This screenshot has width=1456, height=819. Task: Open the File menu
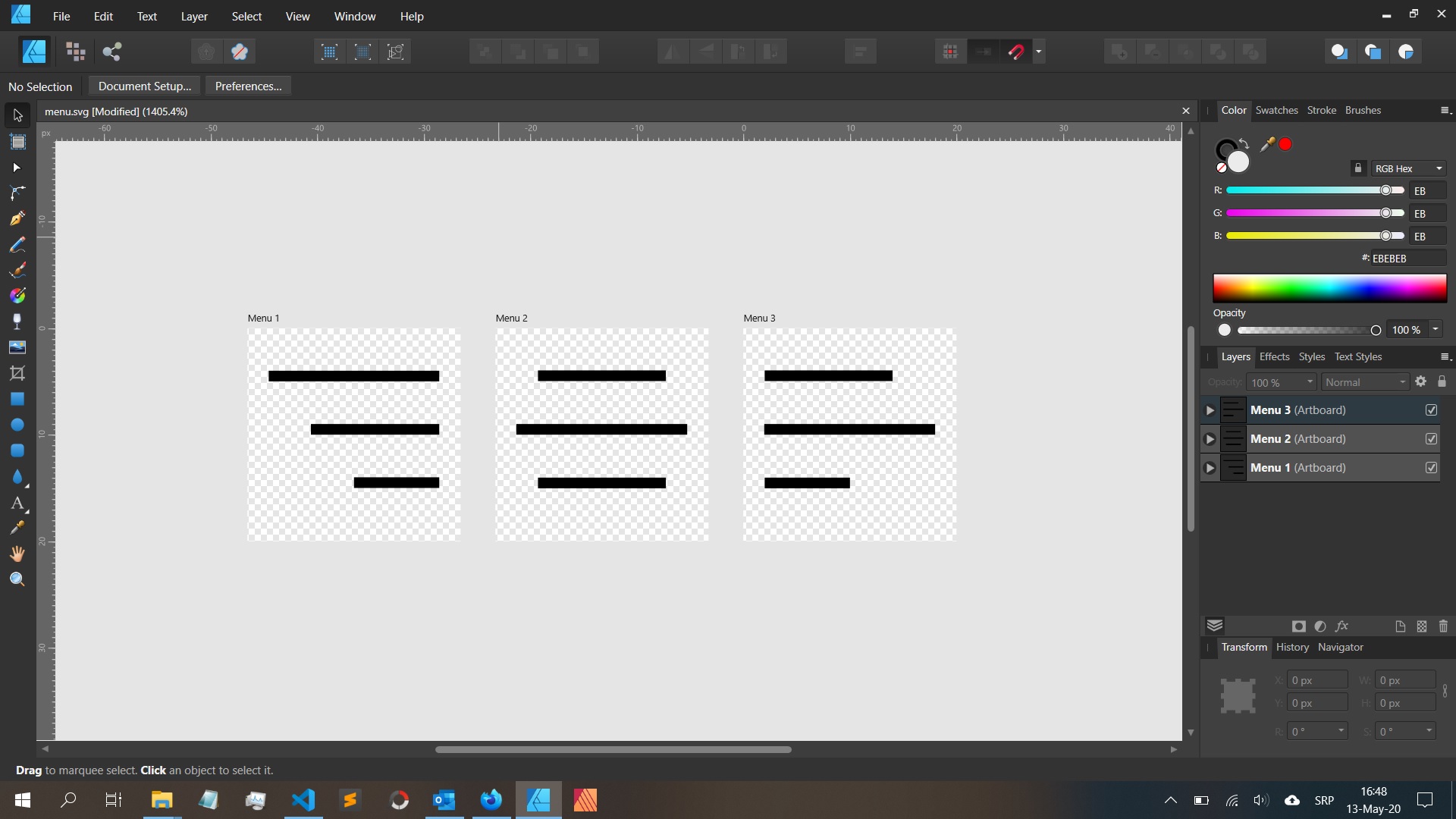click(61, 16)
